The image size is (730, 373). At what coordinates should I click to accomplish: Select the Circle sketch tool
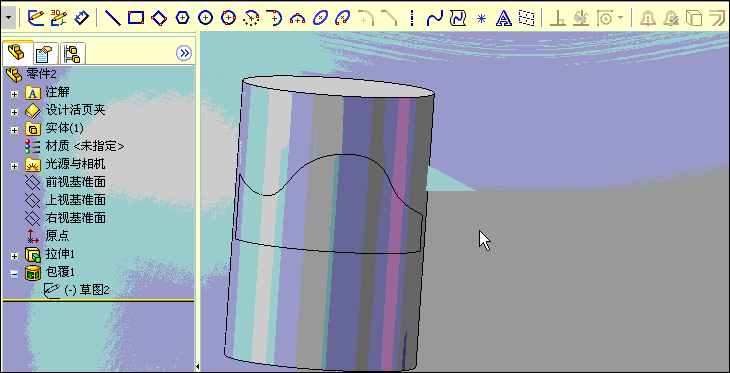coord(205,18)
